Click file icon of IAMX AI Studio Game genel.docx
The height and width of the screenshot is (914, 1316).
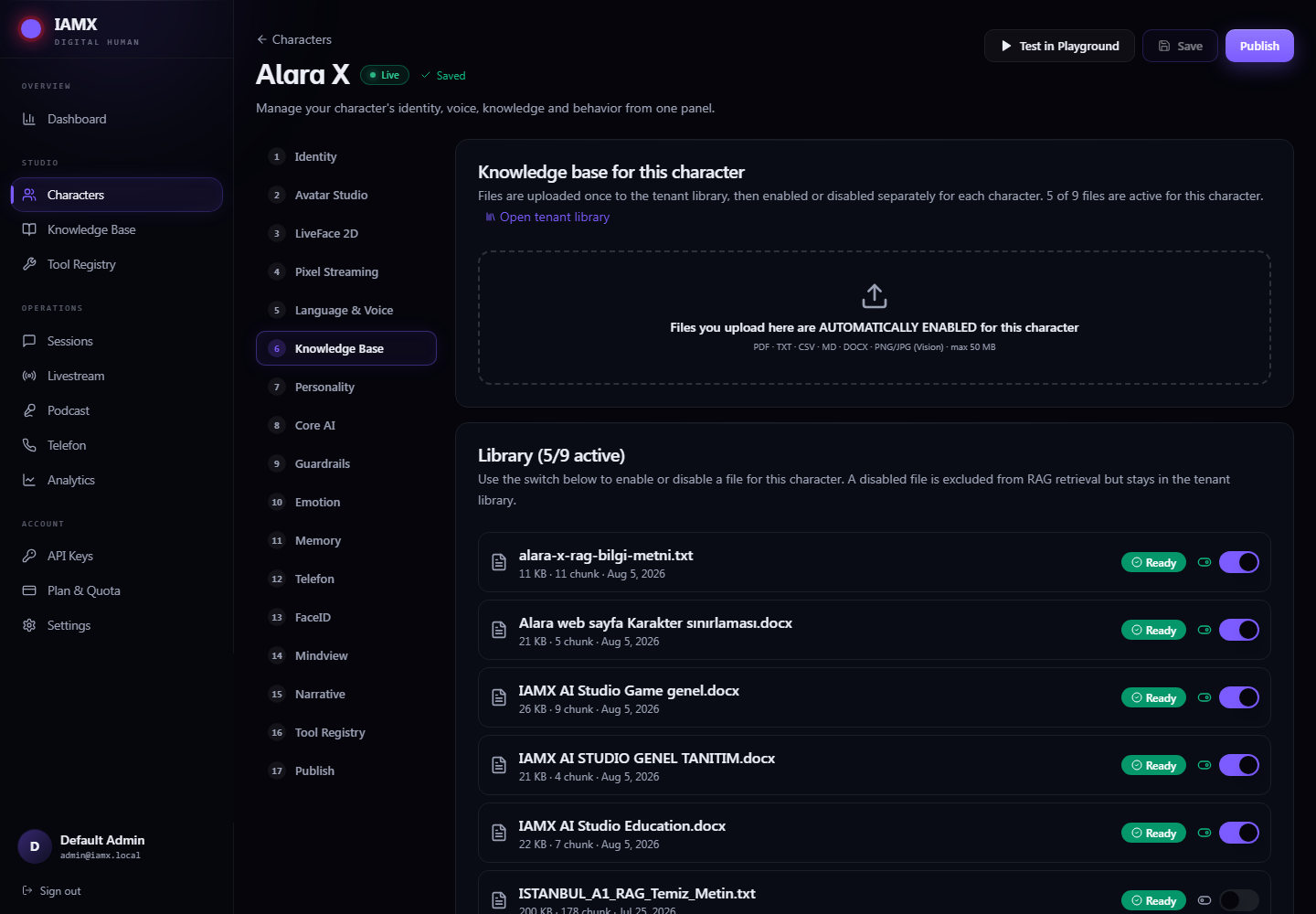click(499, 697)
